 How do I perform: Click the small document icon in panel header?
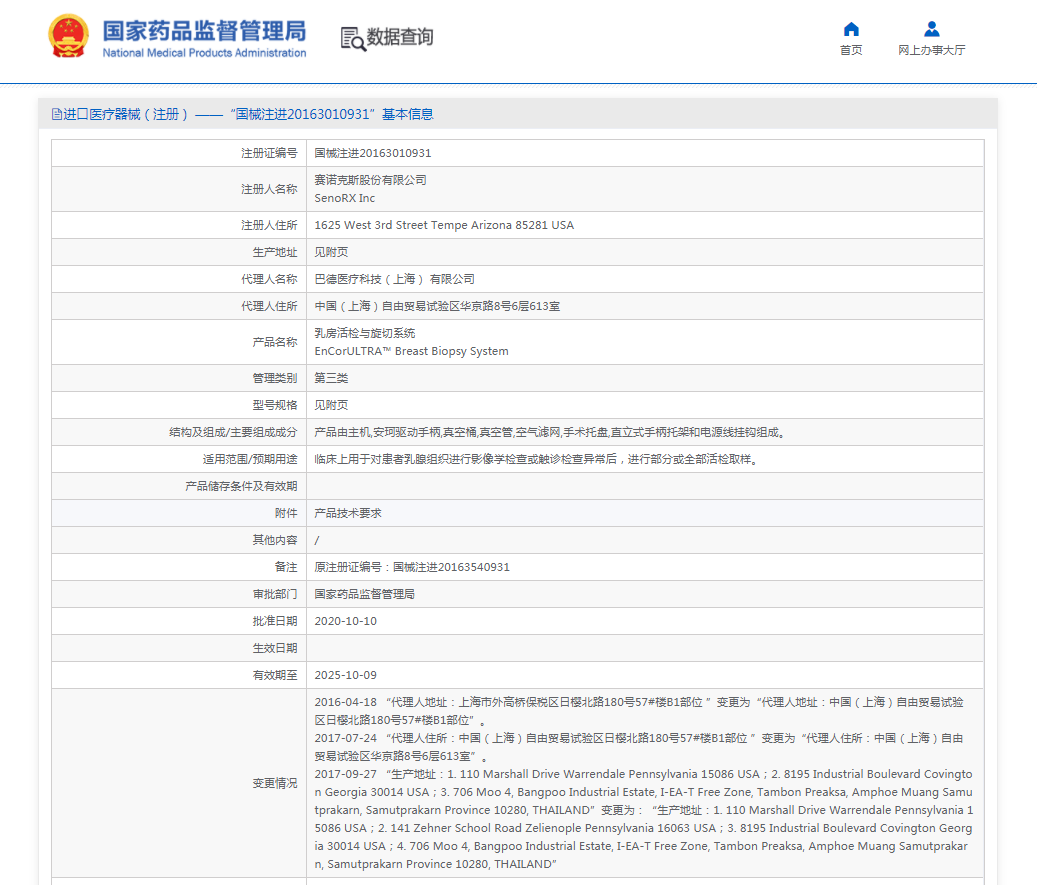pyautogui.click(x=56, y=115)
